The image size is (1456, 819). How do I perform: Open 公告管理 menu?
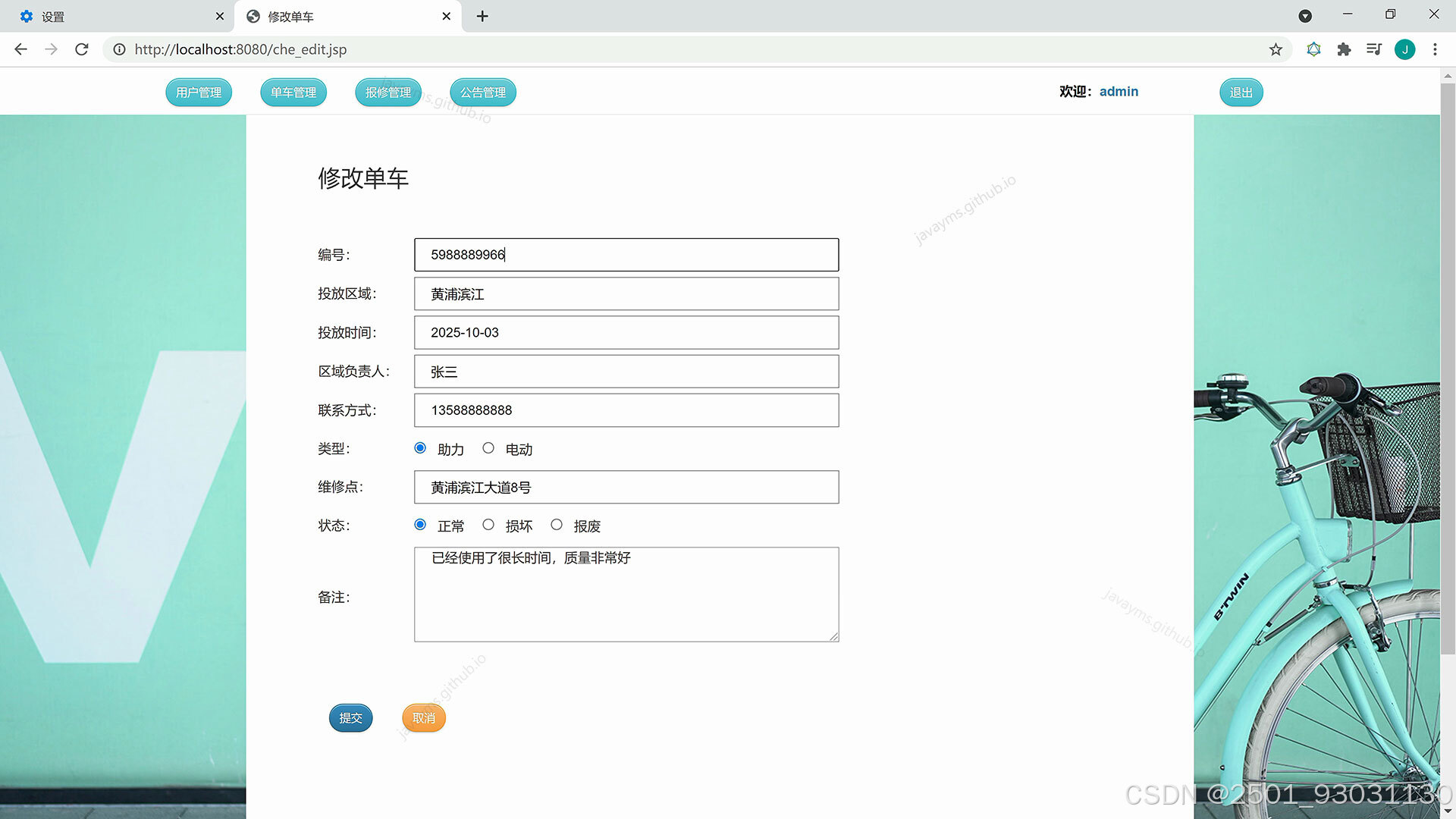point(483,93)
